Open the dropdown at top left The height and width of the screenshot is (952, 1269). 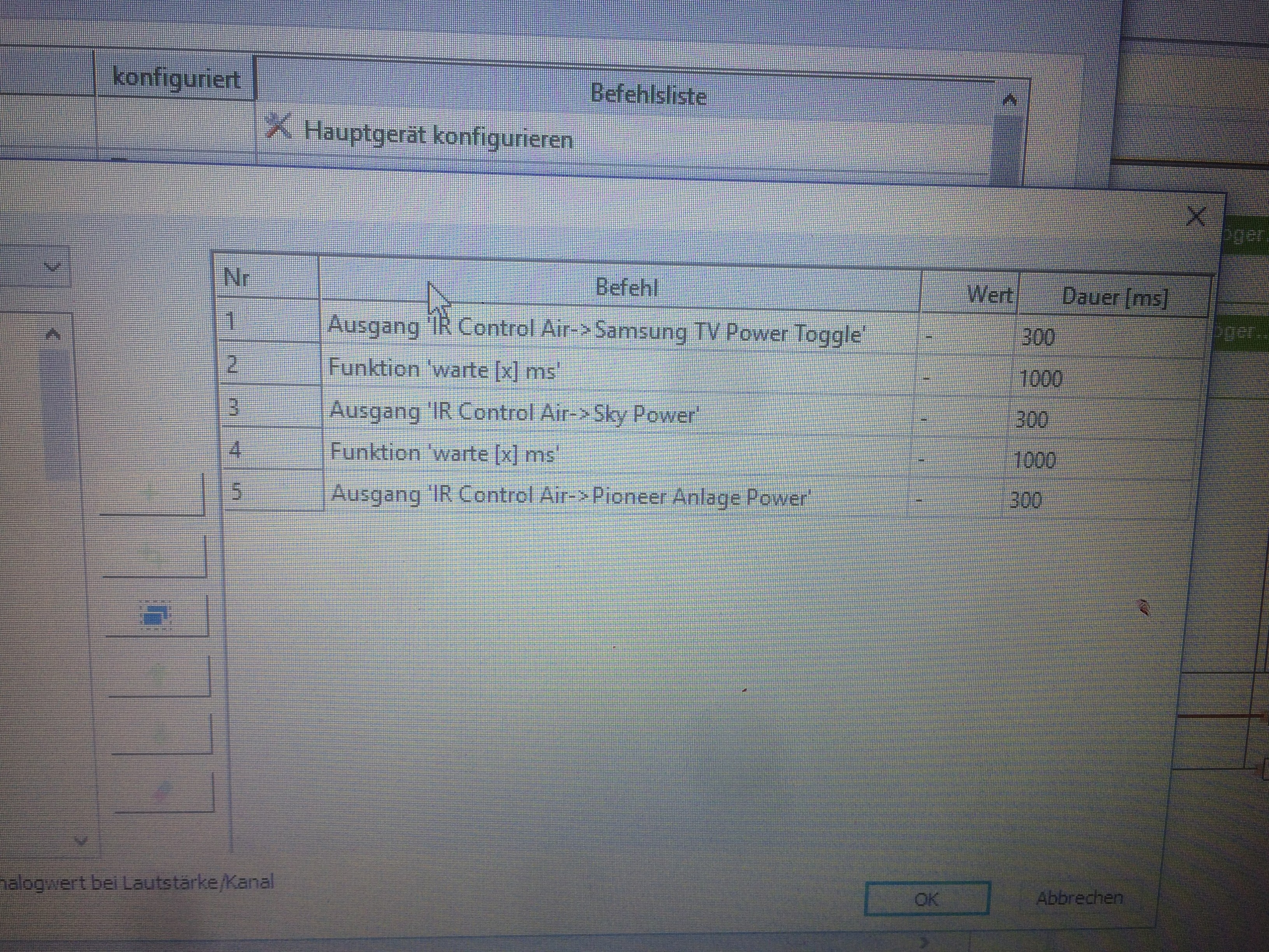(53, 267)
